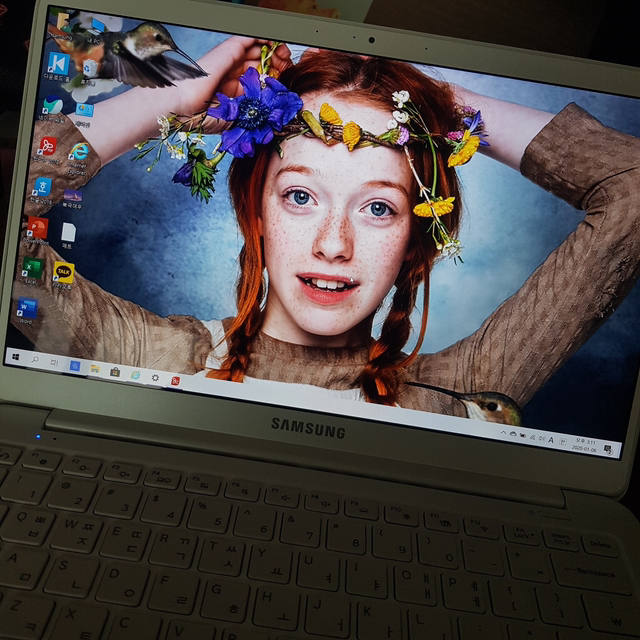This screenshot has height=640, width=640.
Task: Open the Windows Start menu
Action: [16, 357]
